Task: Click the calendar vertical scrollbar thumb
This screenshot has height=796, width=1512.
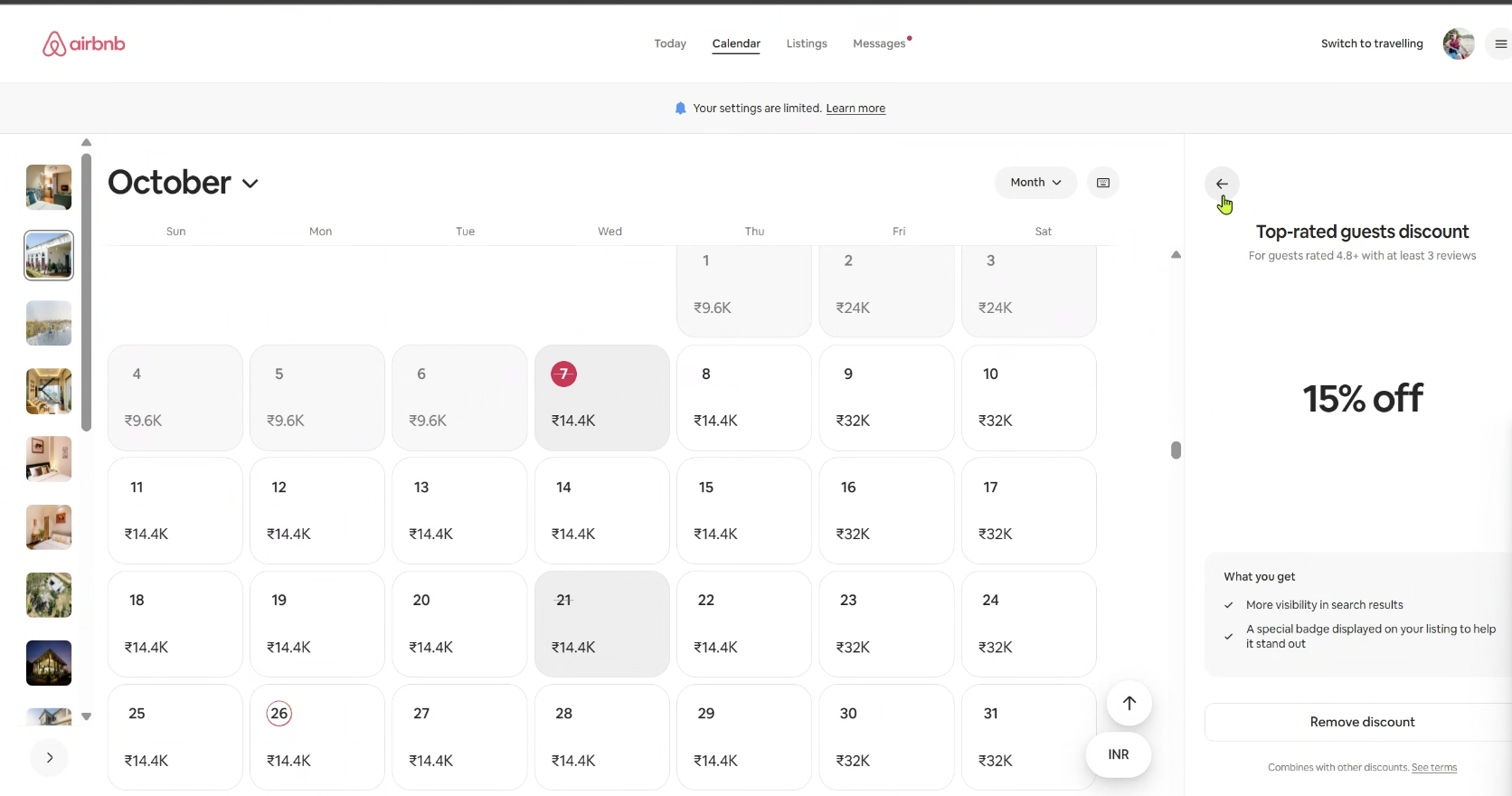Action: tap(1176, 450)
